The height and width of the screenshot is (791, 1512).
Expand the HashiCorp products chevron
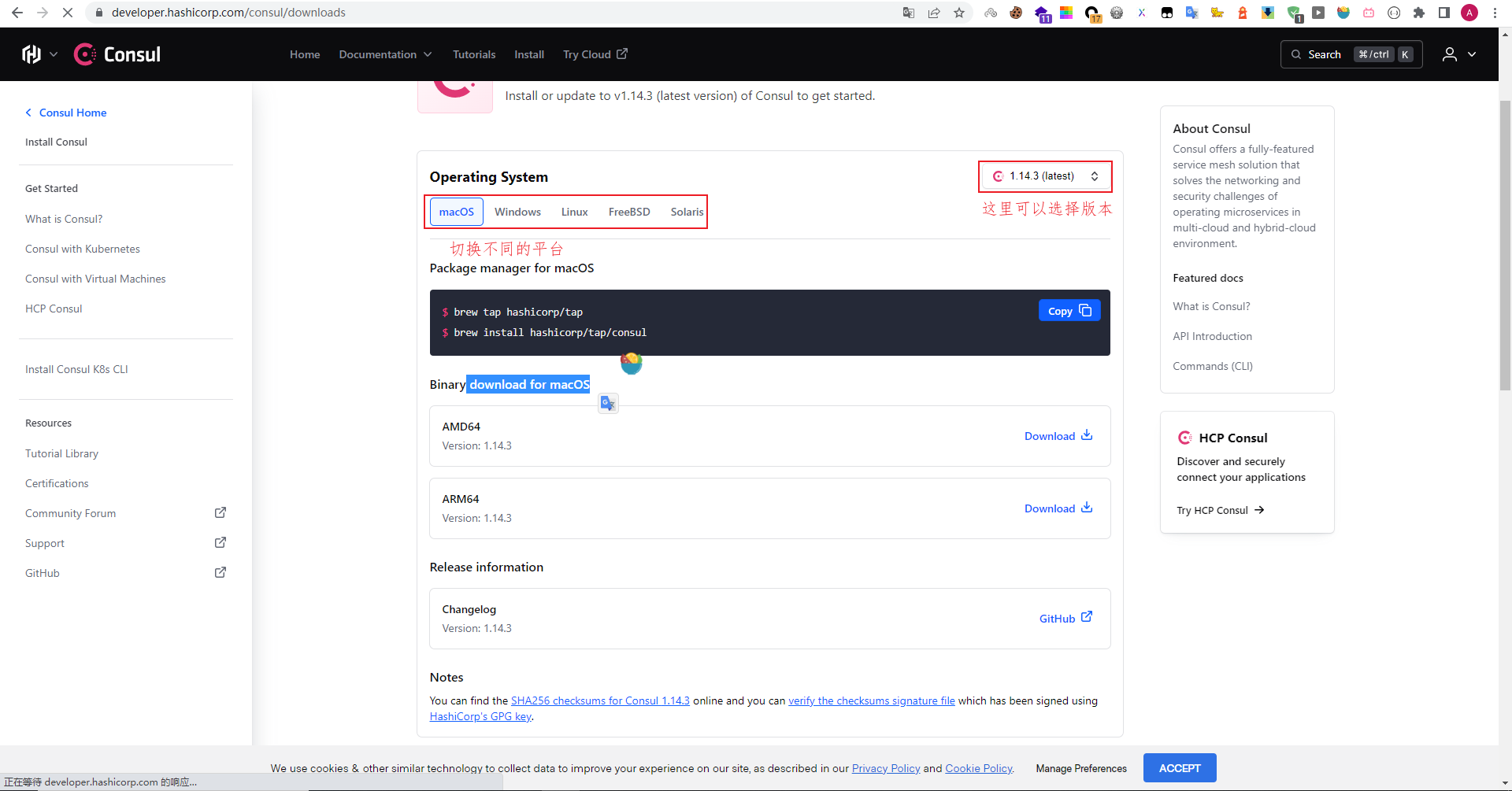54,54
